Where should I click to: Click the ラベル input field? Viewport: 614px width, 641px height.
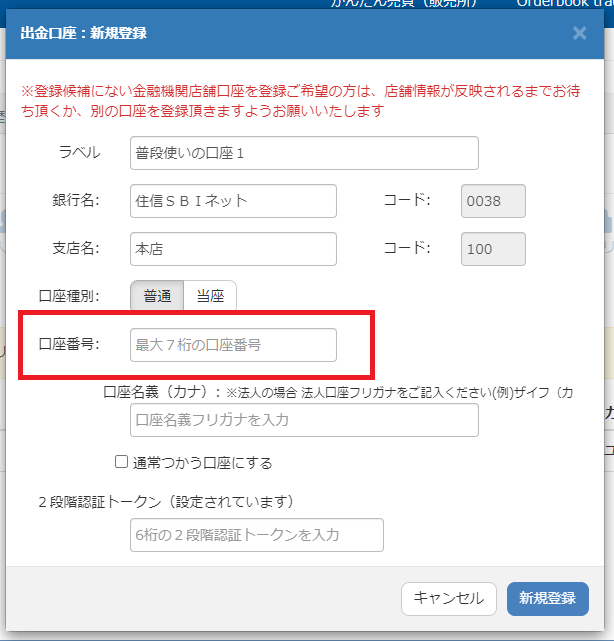click(x=304, y=153)
